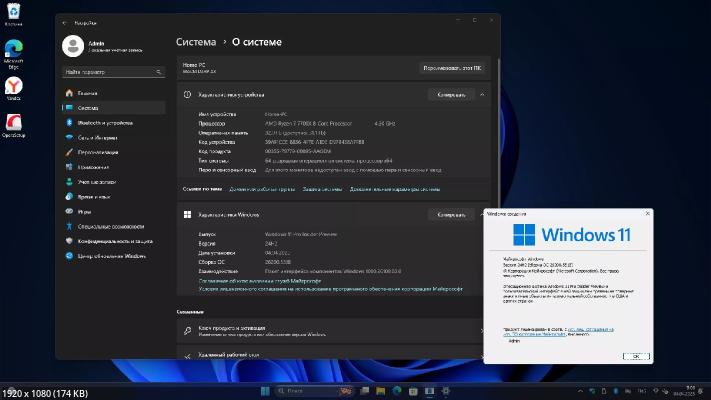Open Специальные возможности settings
Viewport: 711px width, 400px height.
click(x=113, y=226)
